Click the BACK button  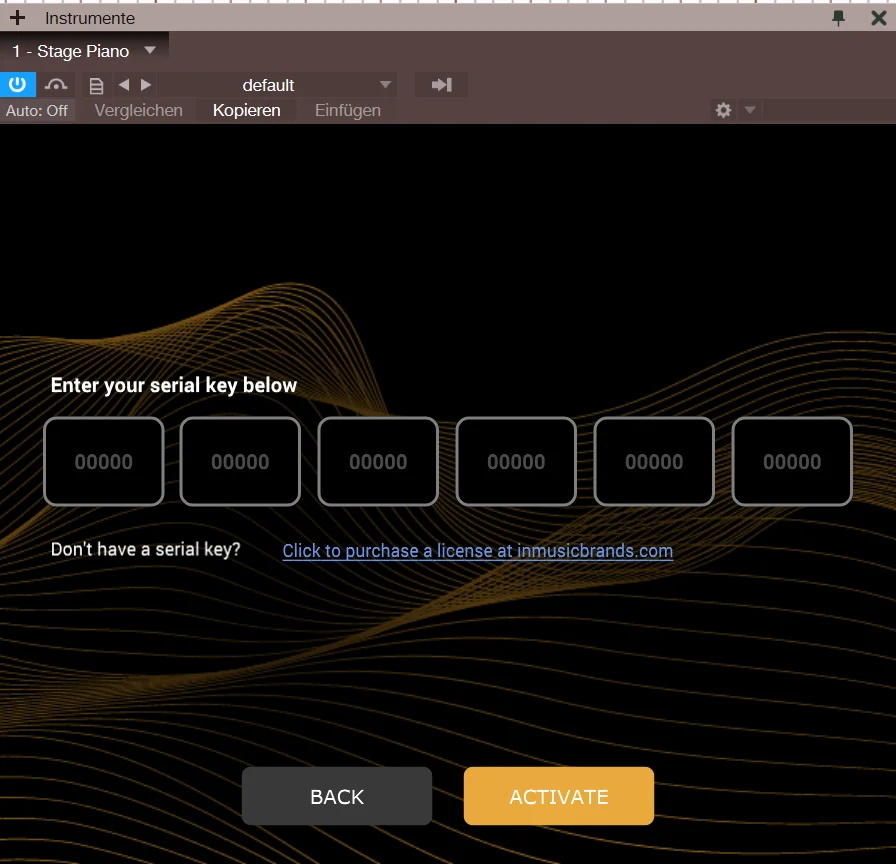[x=337, y=796]
